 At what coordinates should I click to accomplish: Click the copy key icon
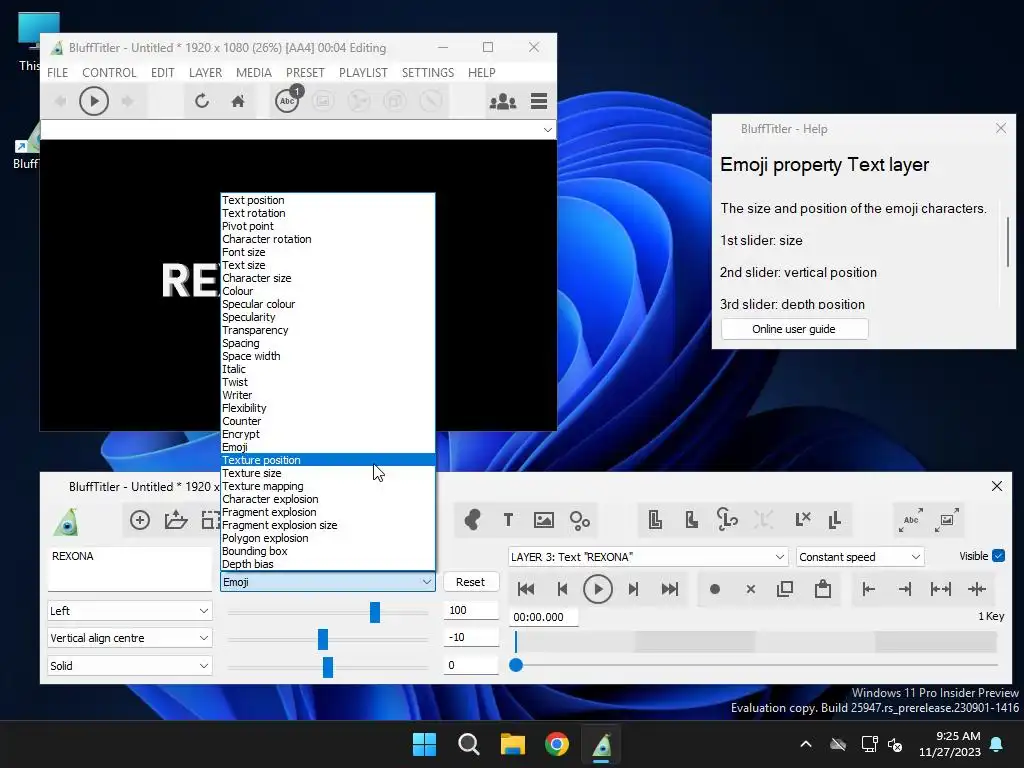click(785, 589)
